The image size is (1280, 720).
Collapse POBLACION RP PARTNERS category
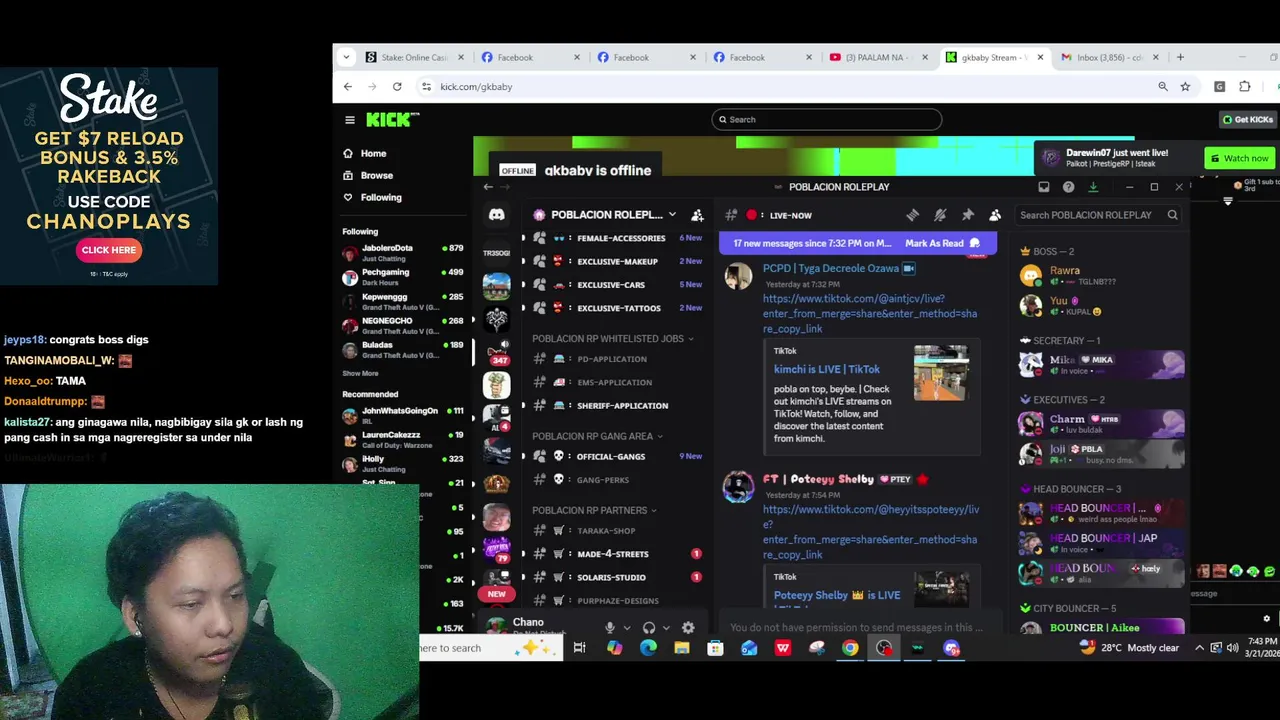point(594,510)
